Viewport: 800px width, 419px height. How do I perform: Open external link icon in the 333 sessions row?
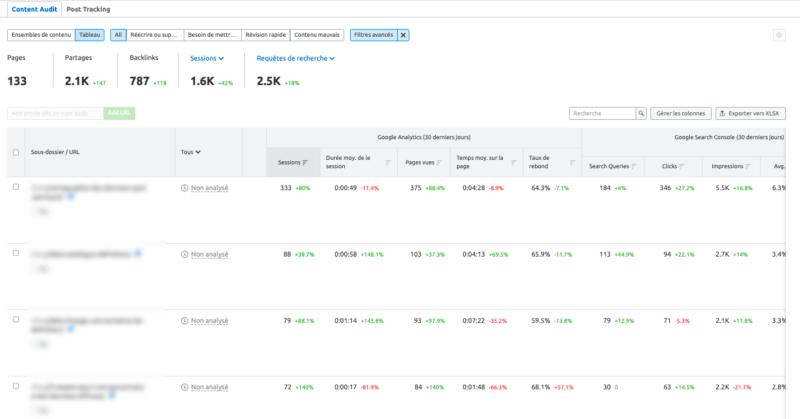pyautogui.click(x=71, y=196)
